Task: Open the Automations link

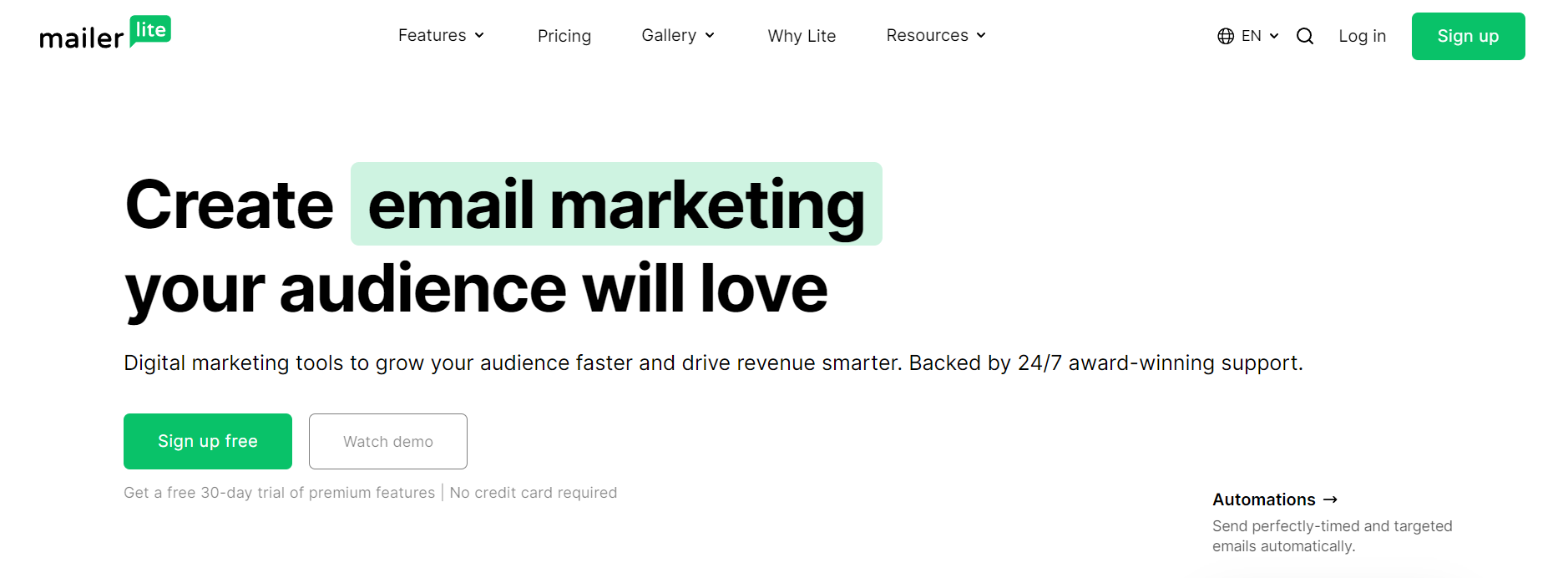Action: coord(1274,499)
